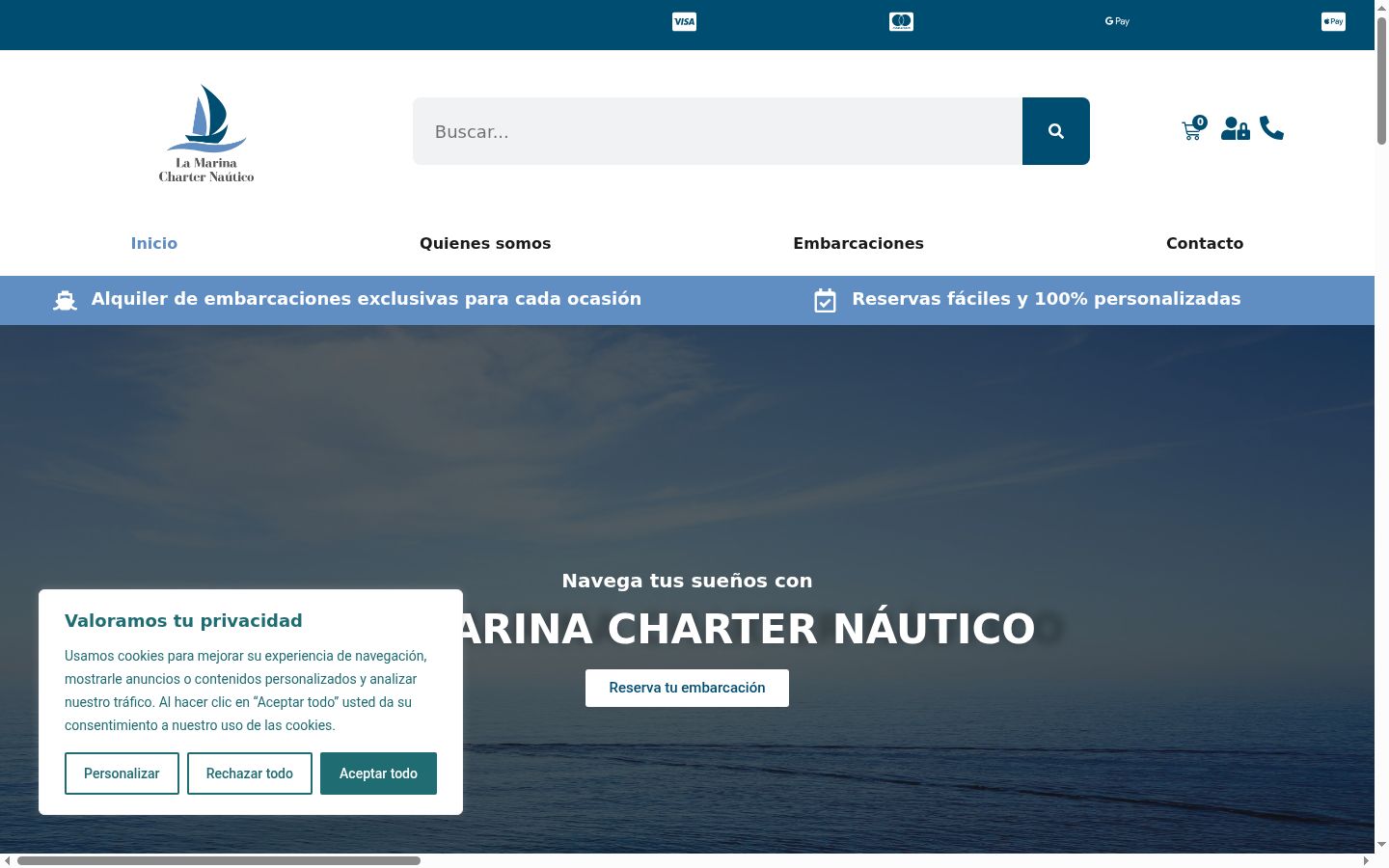The width and height of the screenshot is (1389, 868).
Task: Click 'Navega tus sueños con' text
Action: [687, 581]
